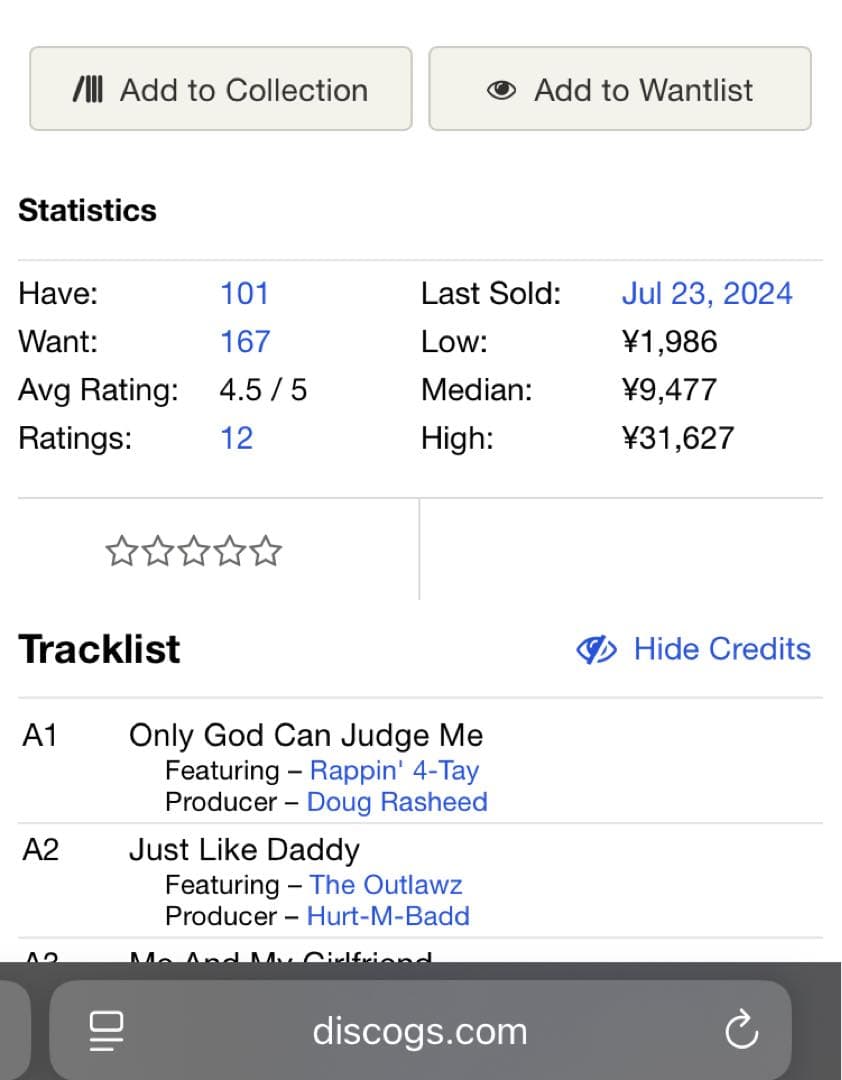Open The Outlawz artist link

tap(386, 885)
